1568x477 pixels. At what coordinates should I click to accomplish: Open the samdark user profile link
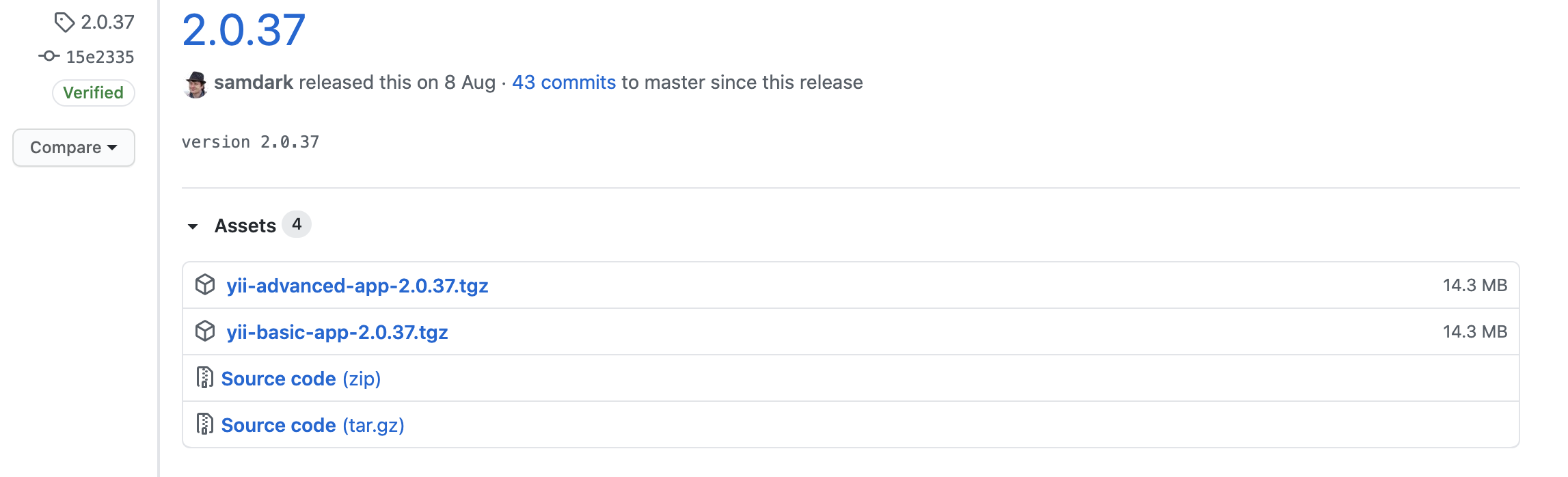click(254, 82)
